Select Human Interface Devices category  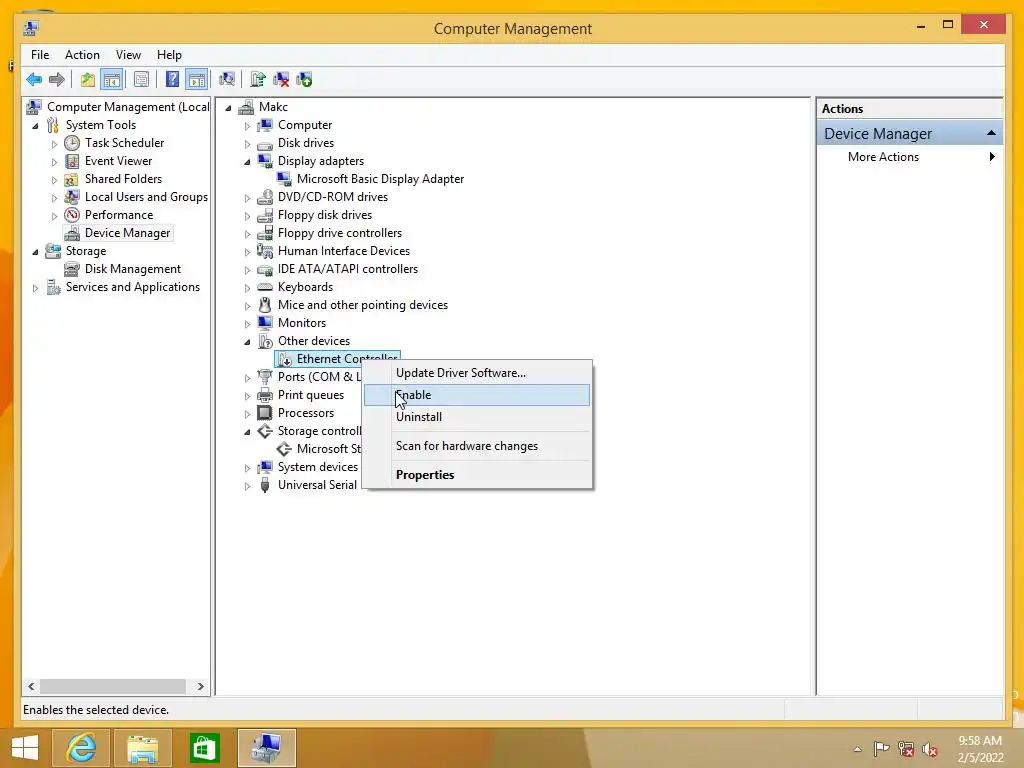pos(344,251)
